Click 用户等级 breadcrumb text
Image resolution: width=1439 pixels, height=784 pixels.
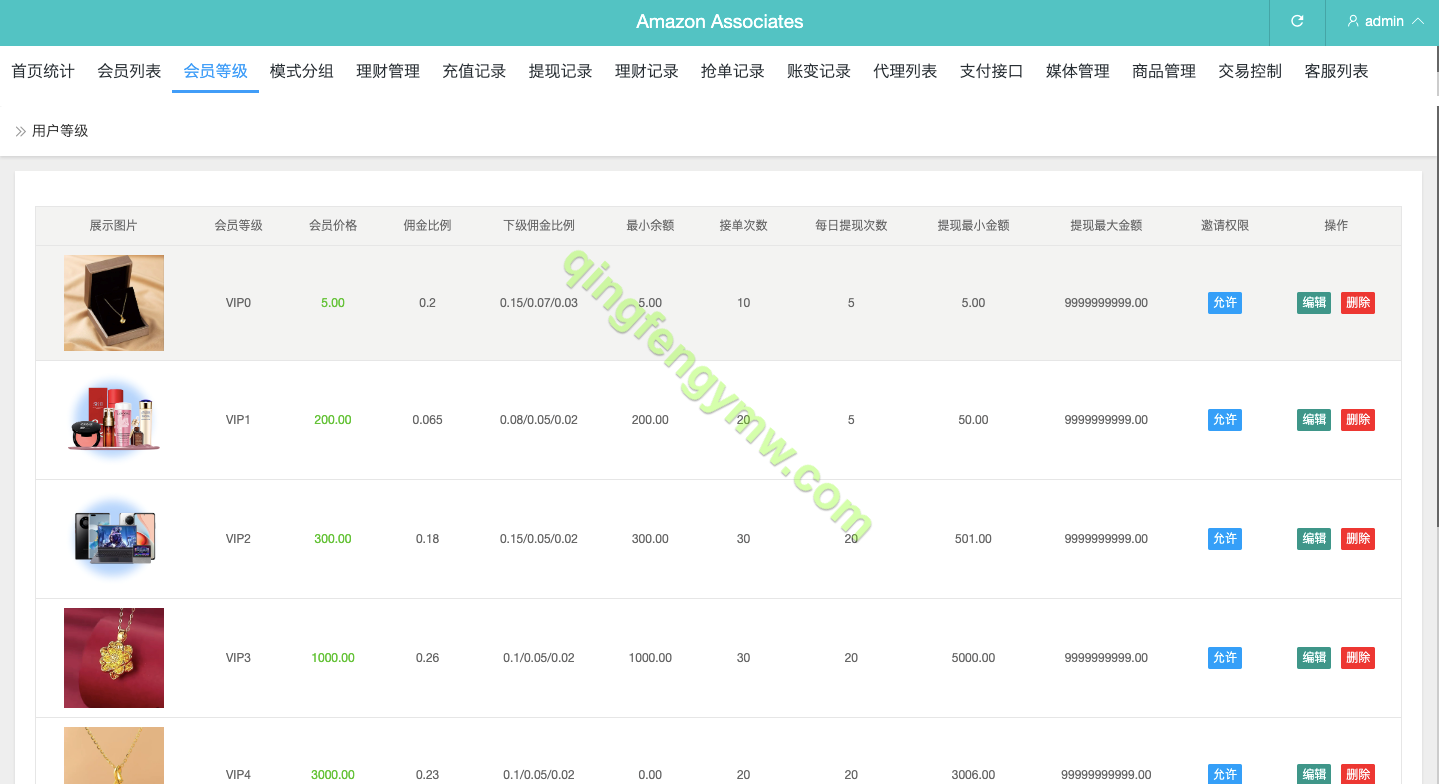pyautogui.click(x=60, y=131)
